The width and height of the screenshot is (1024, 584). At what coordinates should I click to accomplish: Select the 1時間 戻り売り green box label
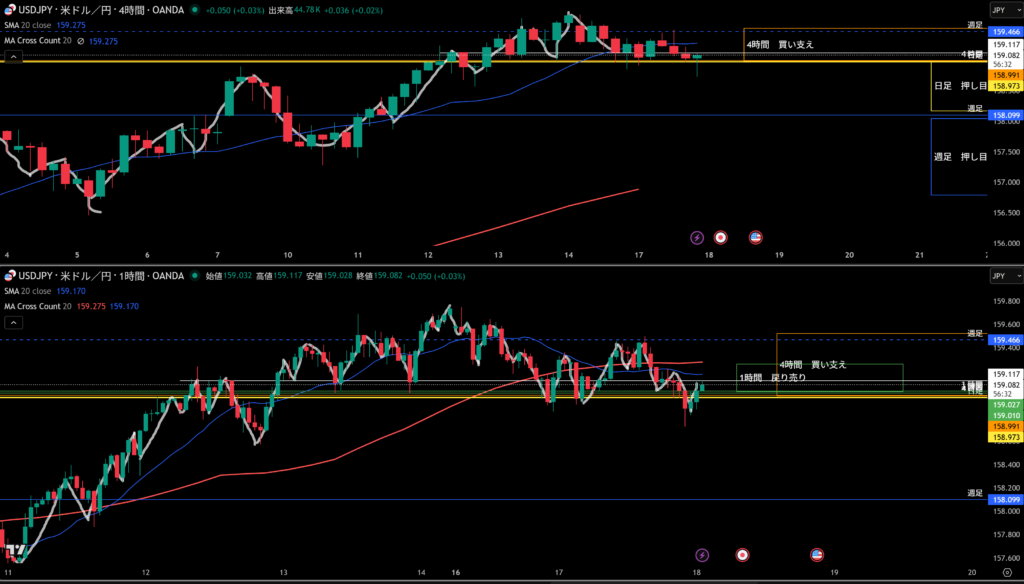(x=772, y=377)
